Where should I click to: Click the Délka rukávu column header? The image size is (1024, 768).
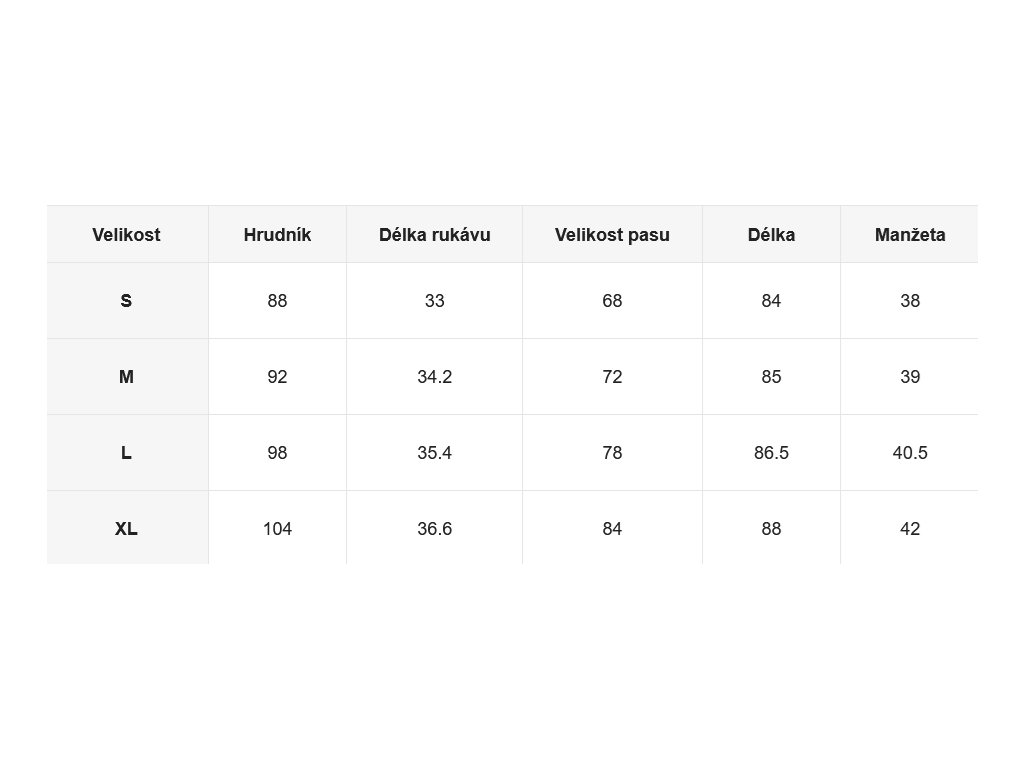[x=434, y=235]
